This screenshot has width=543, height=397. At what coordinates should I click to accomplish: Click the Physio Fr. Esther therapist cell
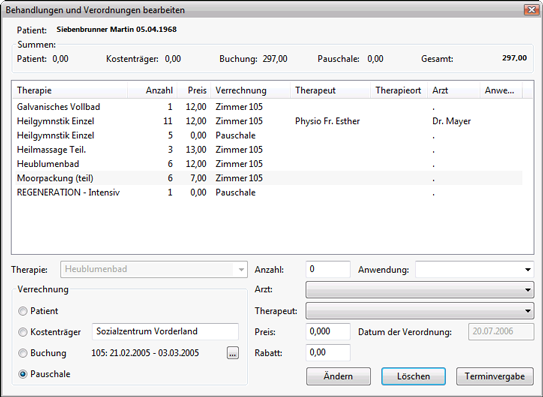[x=327, y=121]
